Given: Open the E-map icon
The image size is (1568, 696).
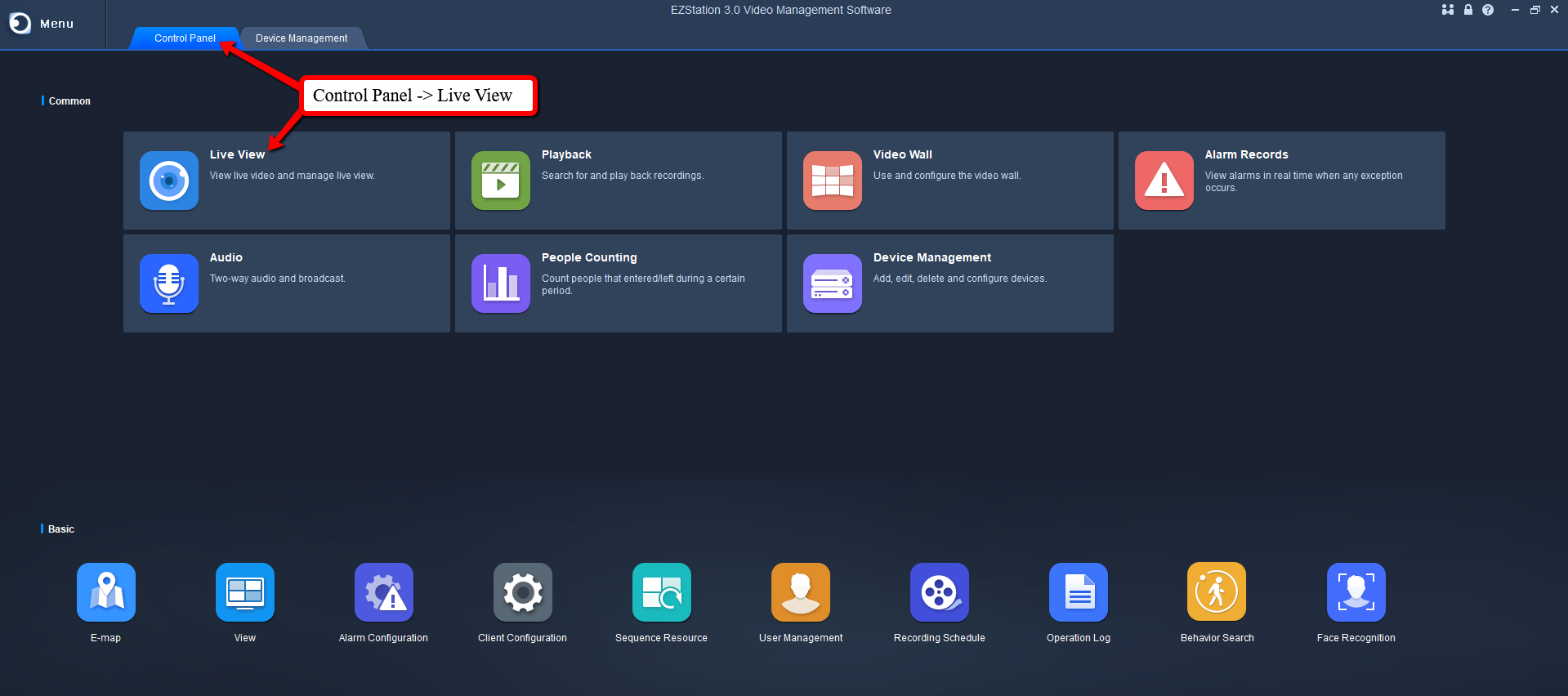Looking at the screenshot, I should (106, 592).
